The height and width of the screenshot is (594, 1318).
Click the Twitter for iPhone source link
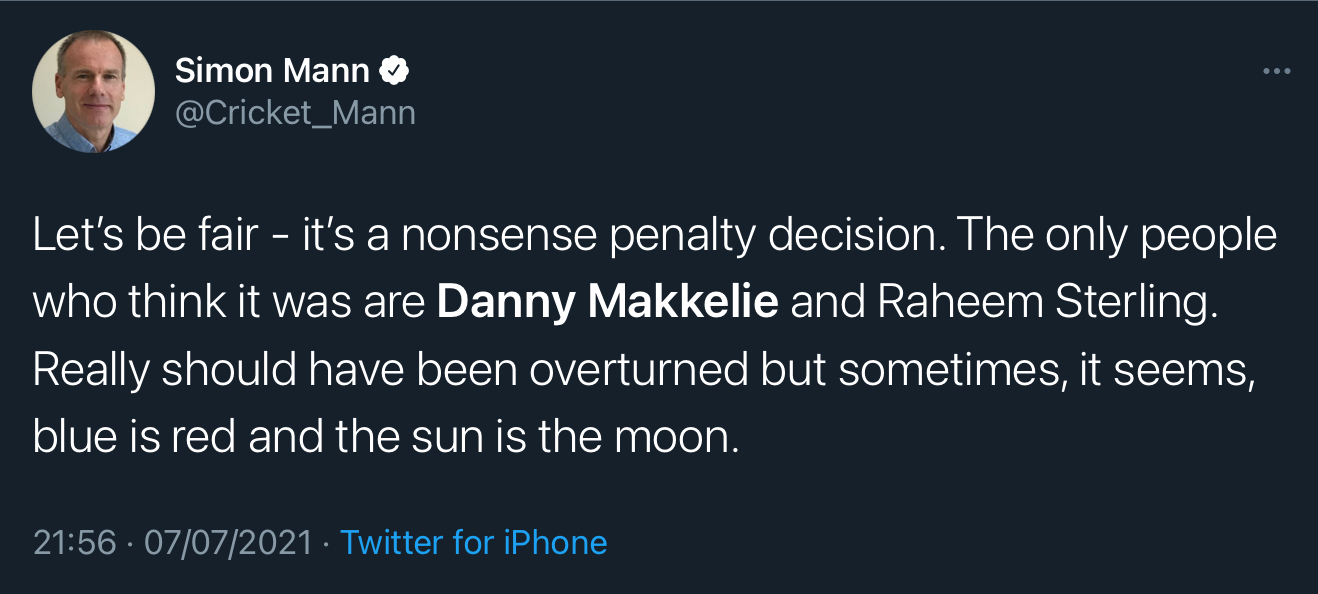click(473, 542)
